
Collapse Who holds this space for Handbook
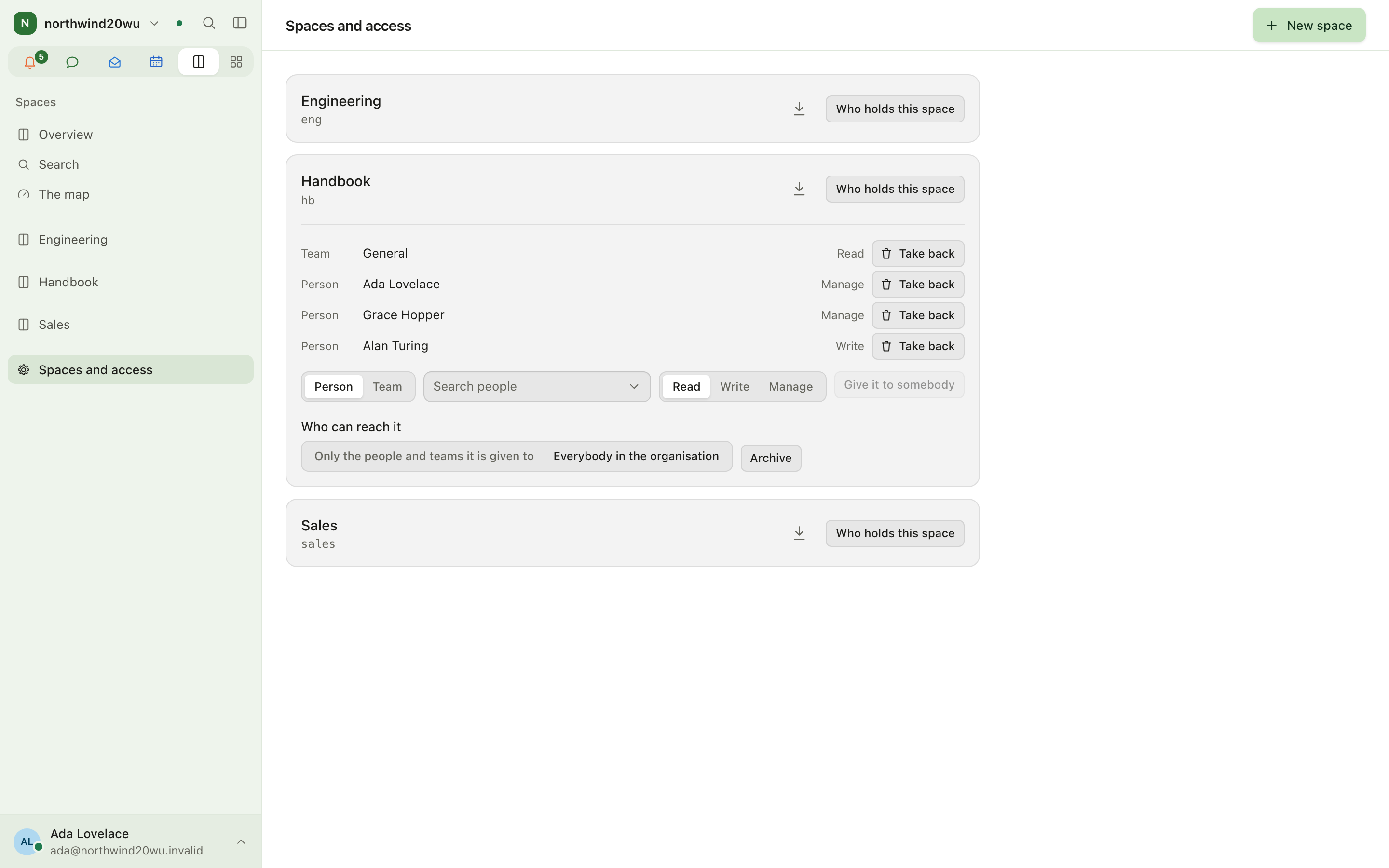895,189
